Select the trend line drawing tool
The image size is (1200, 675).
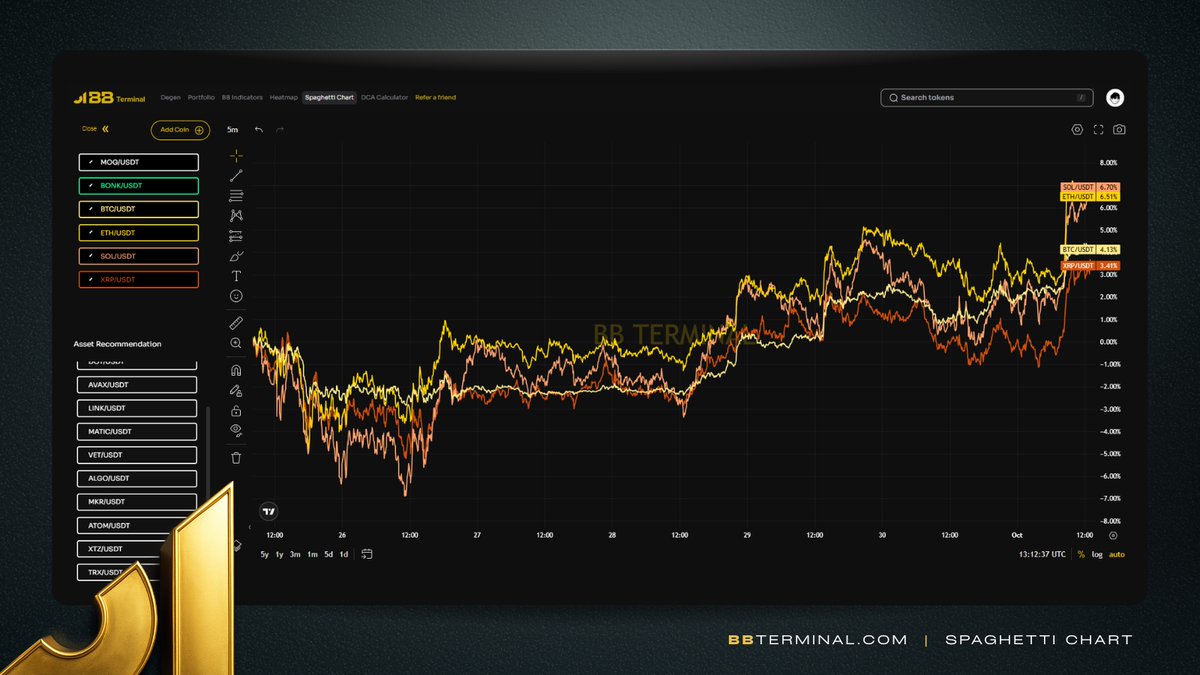236,176
